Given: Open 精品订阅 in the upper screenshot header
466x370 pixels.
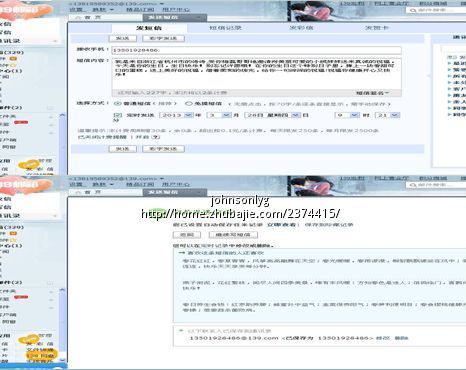Looking at the screenshot, I should 140,10.
